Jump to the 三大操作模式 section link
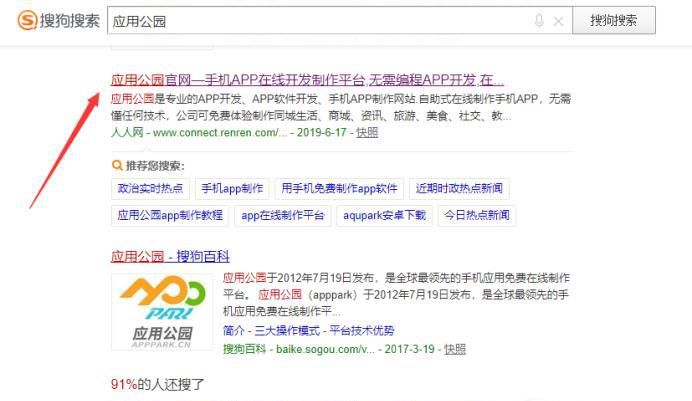Viewport: 692px width, 401px height. [x=287, y=330]
